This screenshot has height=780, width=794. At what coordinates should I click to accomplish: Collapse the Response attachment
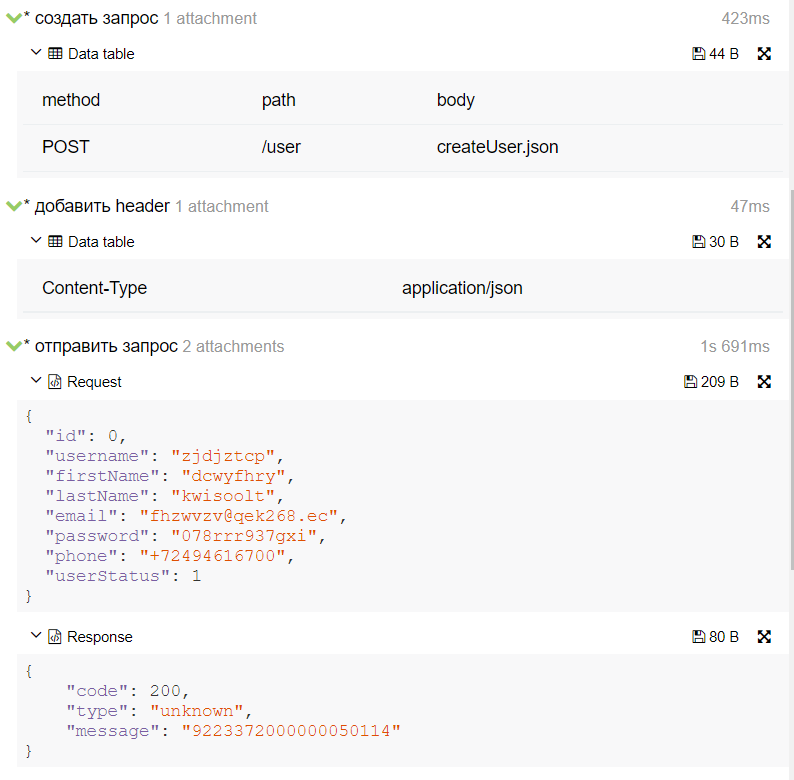(x=35, y=635)
